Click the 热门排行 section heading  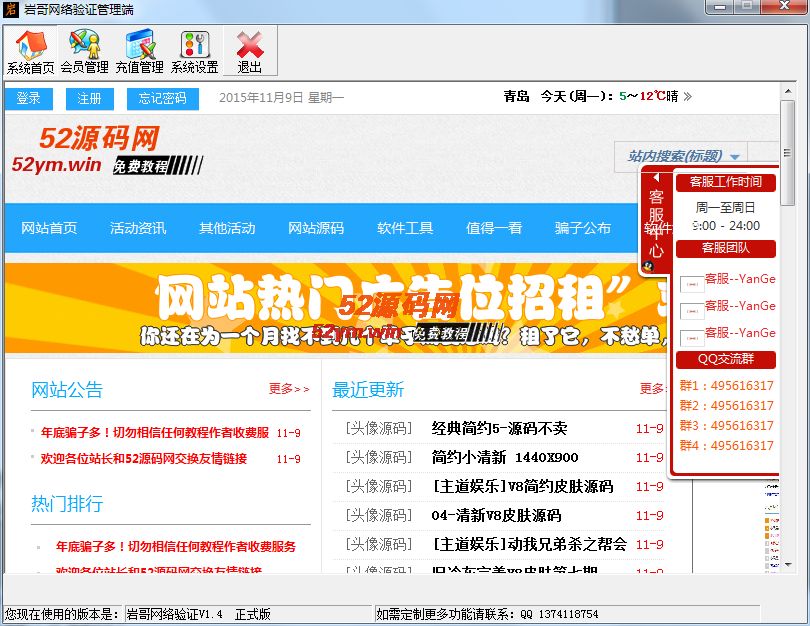pos(67,503)
